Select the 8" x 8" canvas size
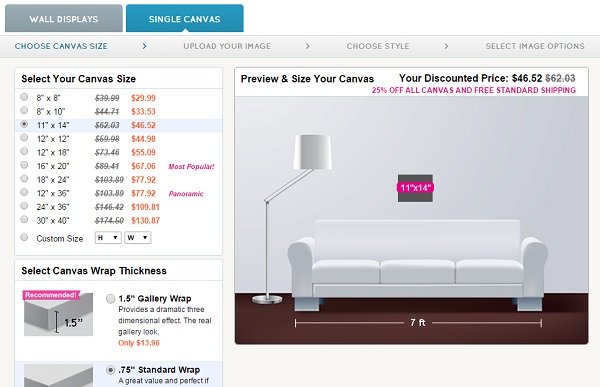 24,97
